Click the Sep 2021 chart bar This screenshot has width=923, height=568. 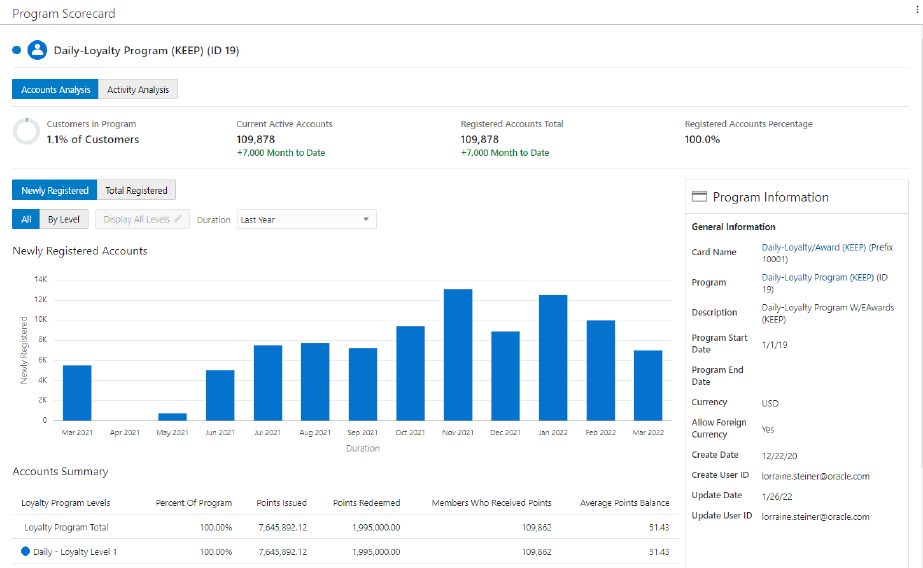click(363, 384)
